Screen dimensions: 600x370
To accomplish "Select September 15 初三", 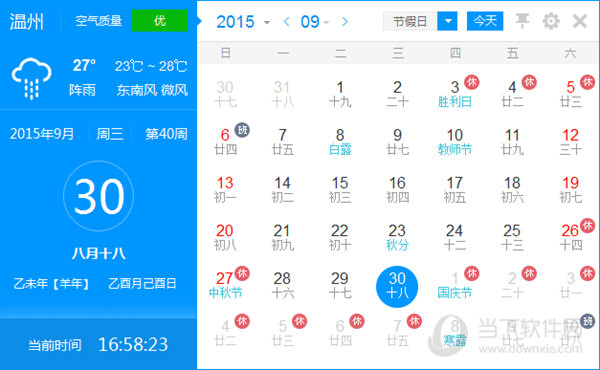I will 340,190.
